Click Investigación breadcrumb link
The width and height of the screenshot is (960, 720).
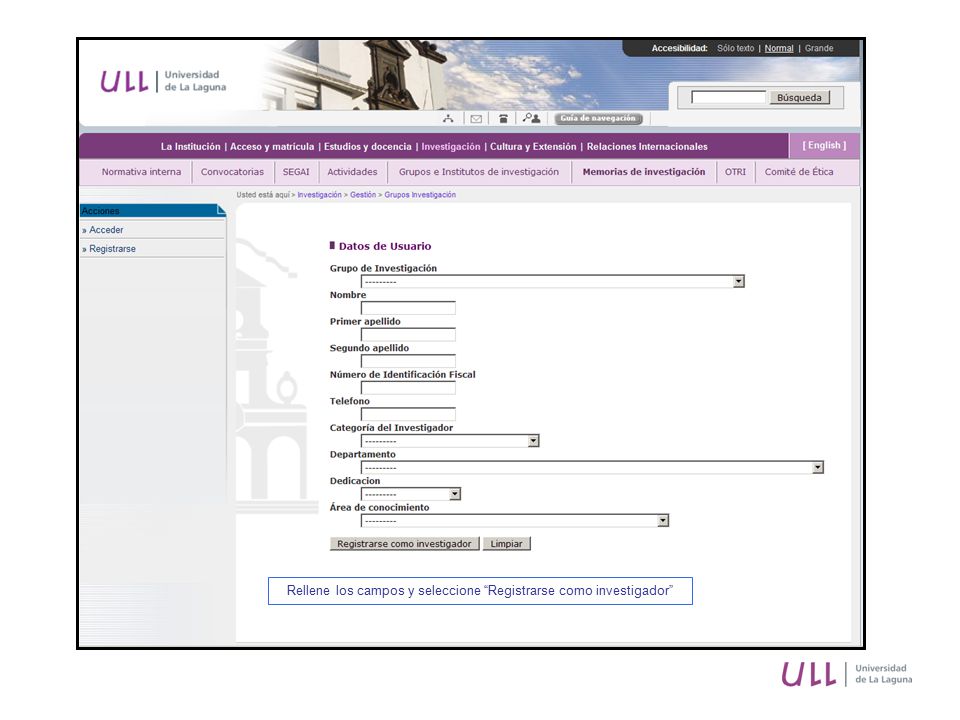pyautogui.click(x=320, y=195)
